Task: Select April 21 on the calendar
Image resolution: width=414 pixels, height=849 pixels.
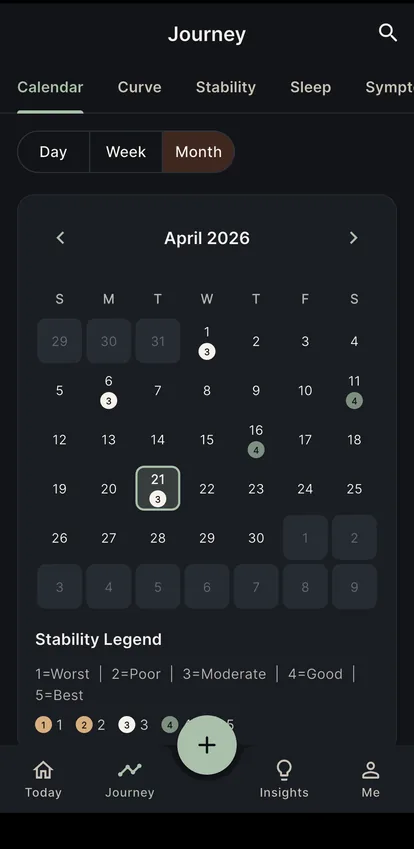Action: (x=157, y=488)
